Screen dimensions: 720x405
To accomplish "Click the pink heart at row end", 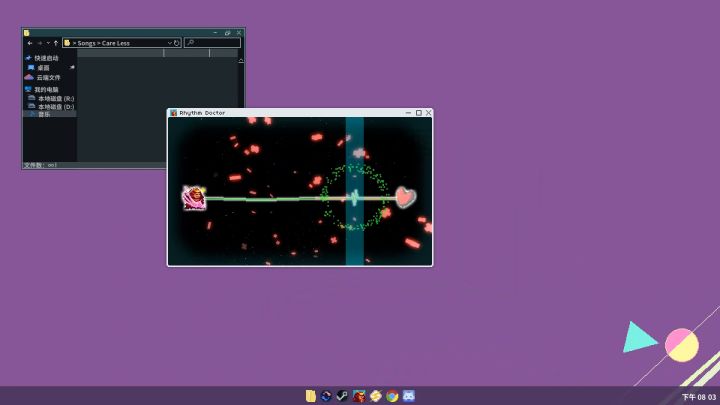I will (x=405, y=197).
